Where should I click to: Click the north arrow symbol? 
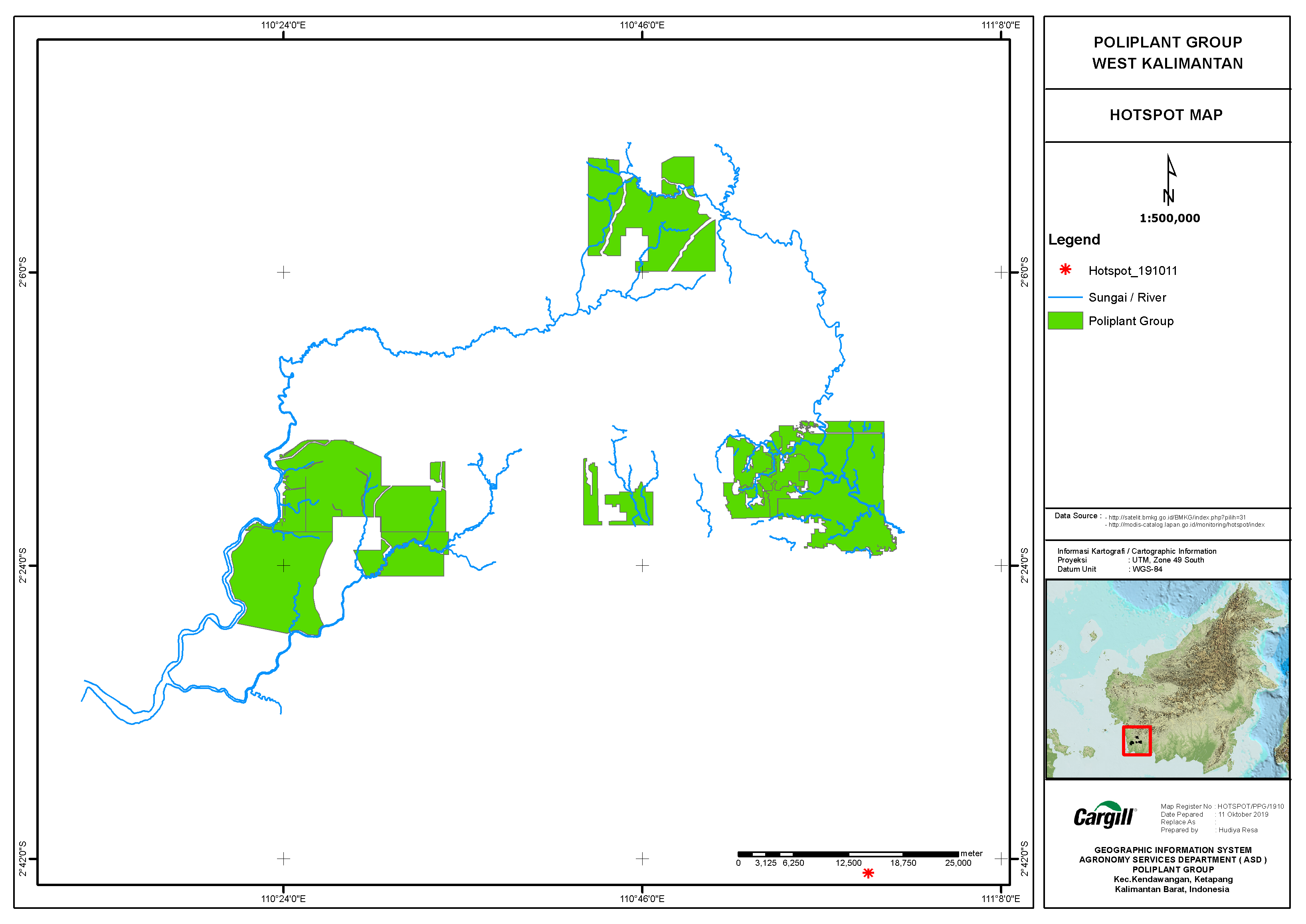tap(1169, 179)
